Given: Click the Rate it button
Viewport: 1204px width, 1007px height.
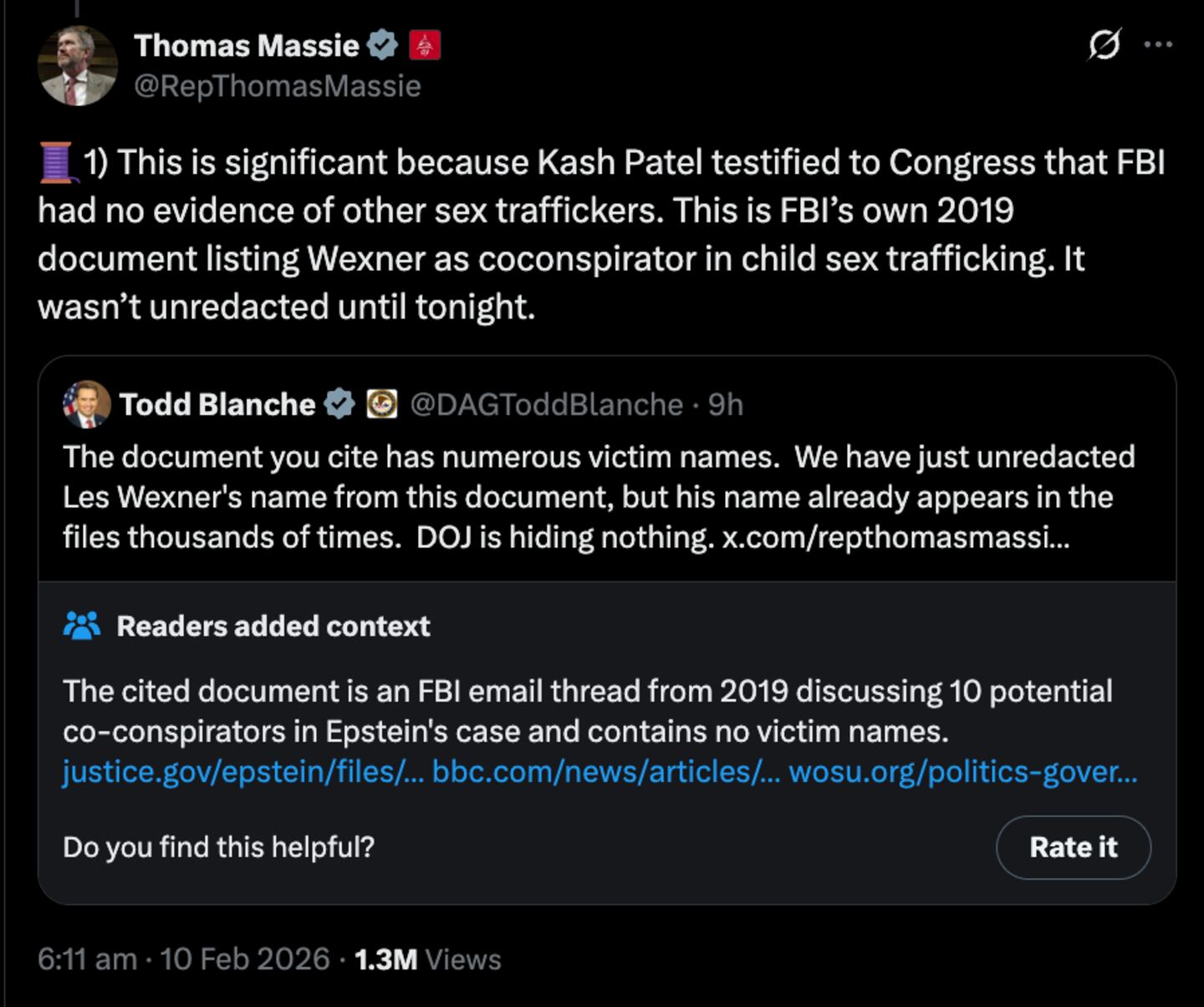Looking at the screenshot, I should point(1074,847).
